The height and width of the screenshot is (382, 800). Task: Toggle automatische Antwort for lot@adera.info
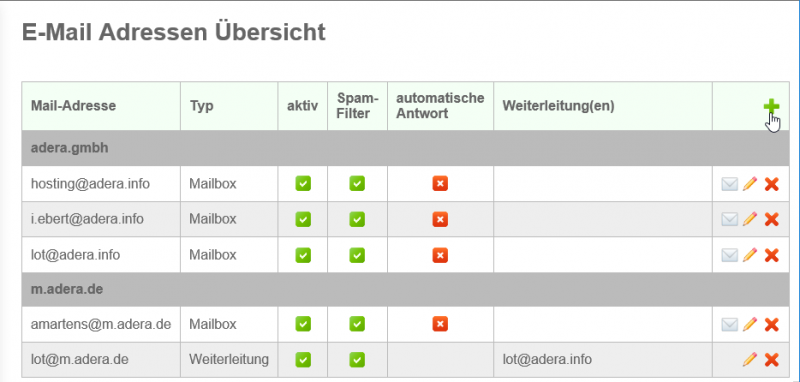440,254
